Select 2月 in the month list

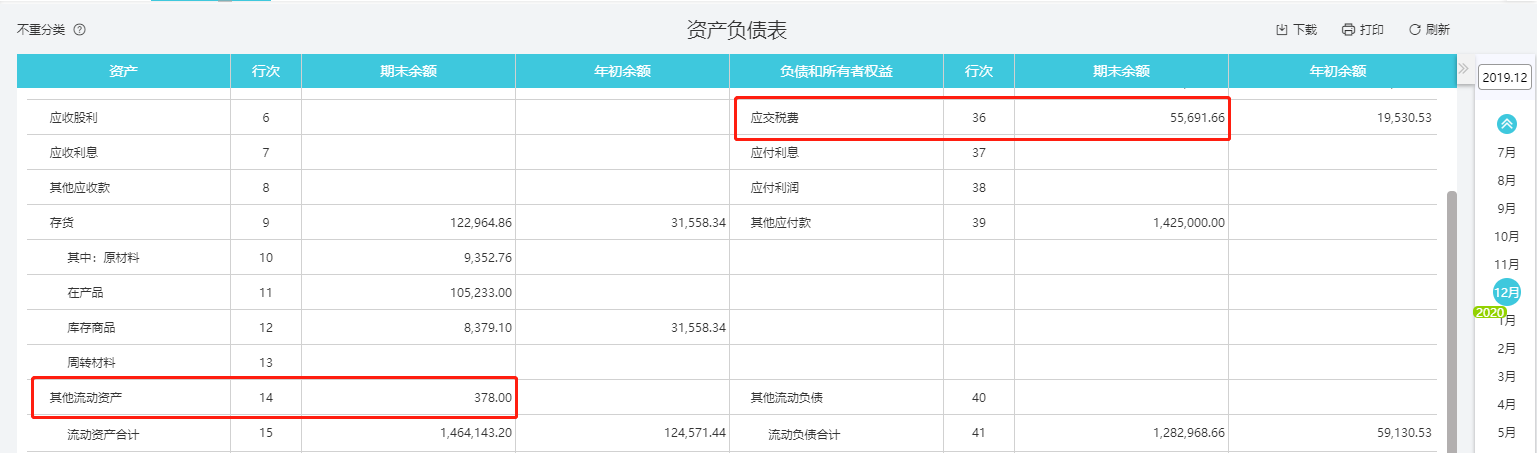pyautogui.click(x=1506, y=348)
